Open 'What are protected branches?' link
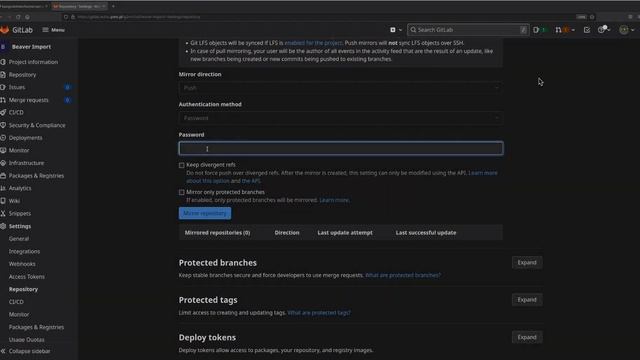The height and width of the screenshot is (360, 640). (x=403, y=275)
